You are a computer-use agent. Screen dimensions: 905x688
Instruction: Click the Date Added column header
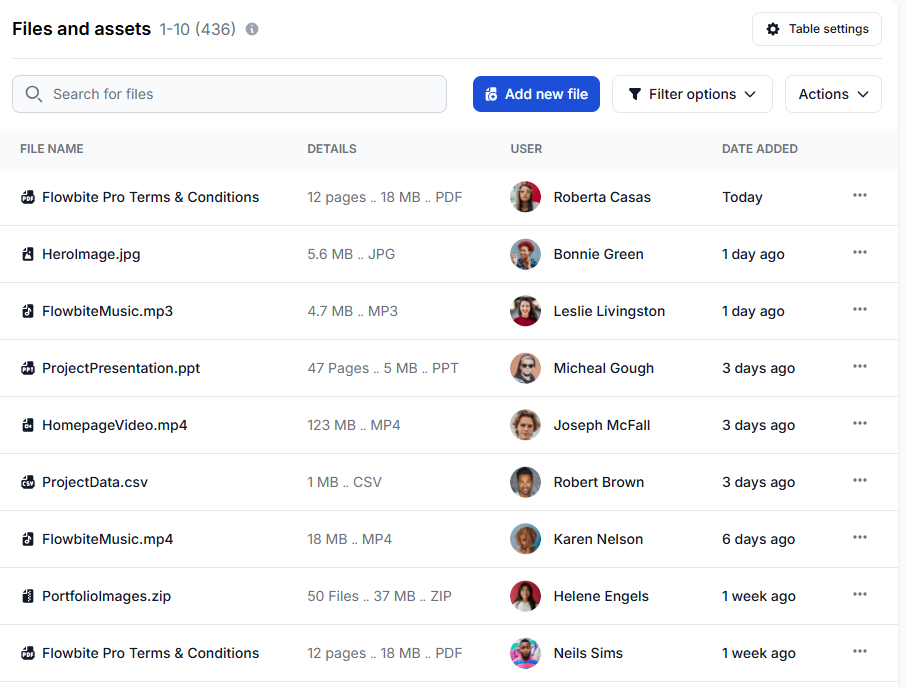click(759, 149)
